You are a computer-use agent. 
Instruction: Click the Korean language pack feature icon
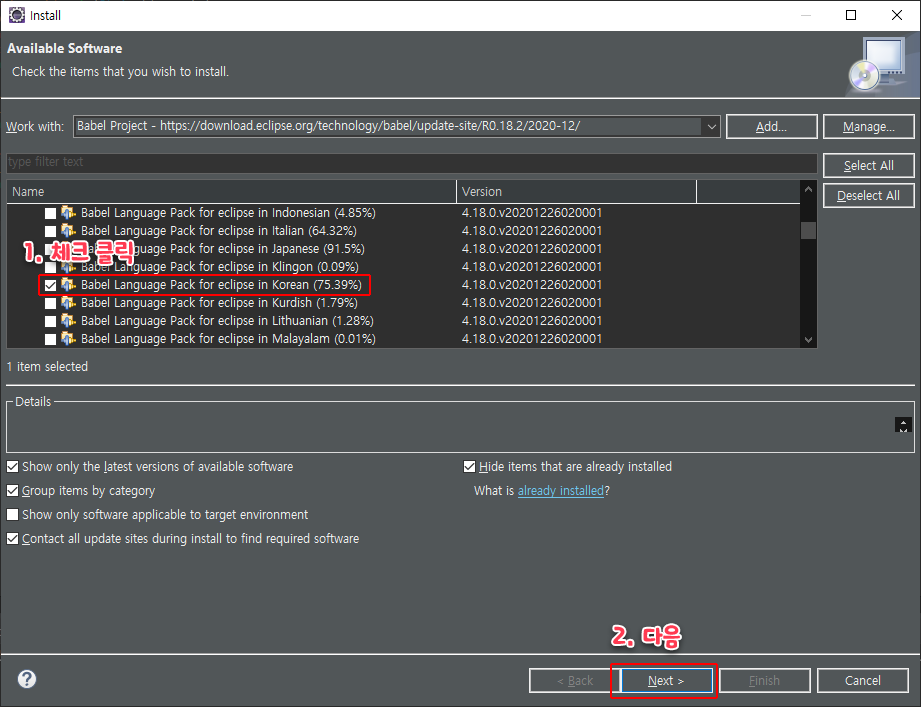69,285
